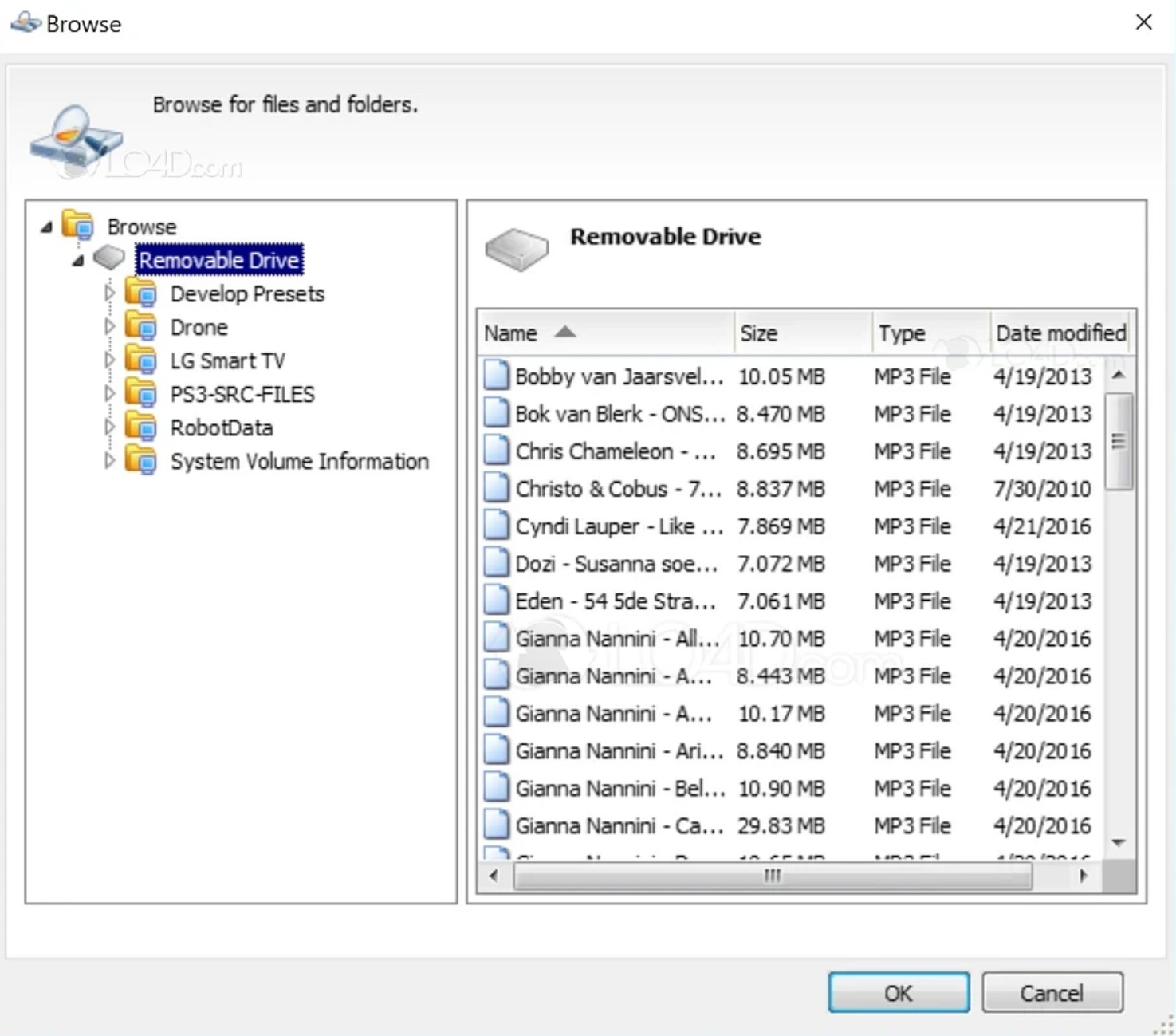Image resolution: width=1176 pixels, height=1036 pixels.
Task: Click the RobotData folder icon
Action: click(141, 427)
